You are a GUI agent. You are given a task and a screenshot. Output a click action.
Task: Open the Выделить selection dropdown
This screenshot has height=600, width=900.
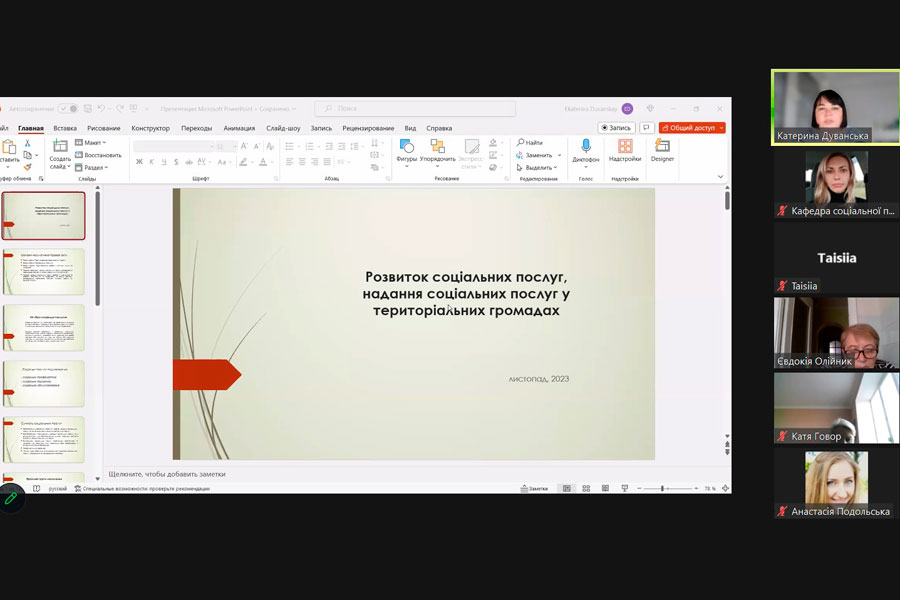(x=539, y=168)
